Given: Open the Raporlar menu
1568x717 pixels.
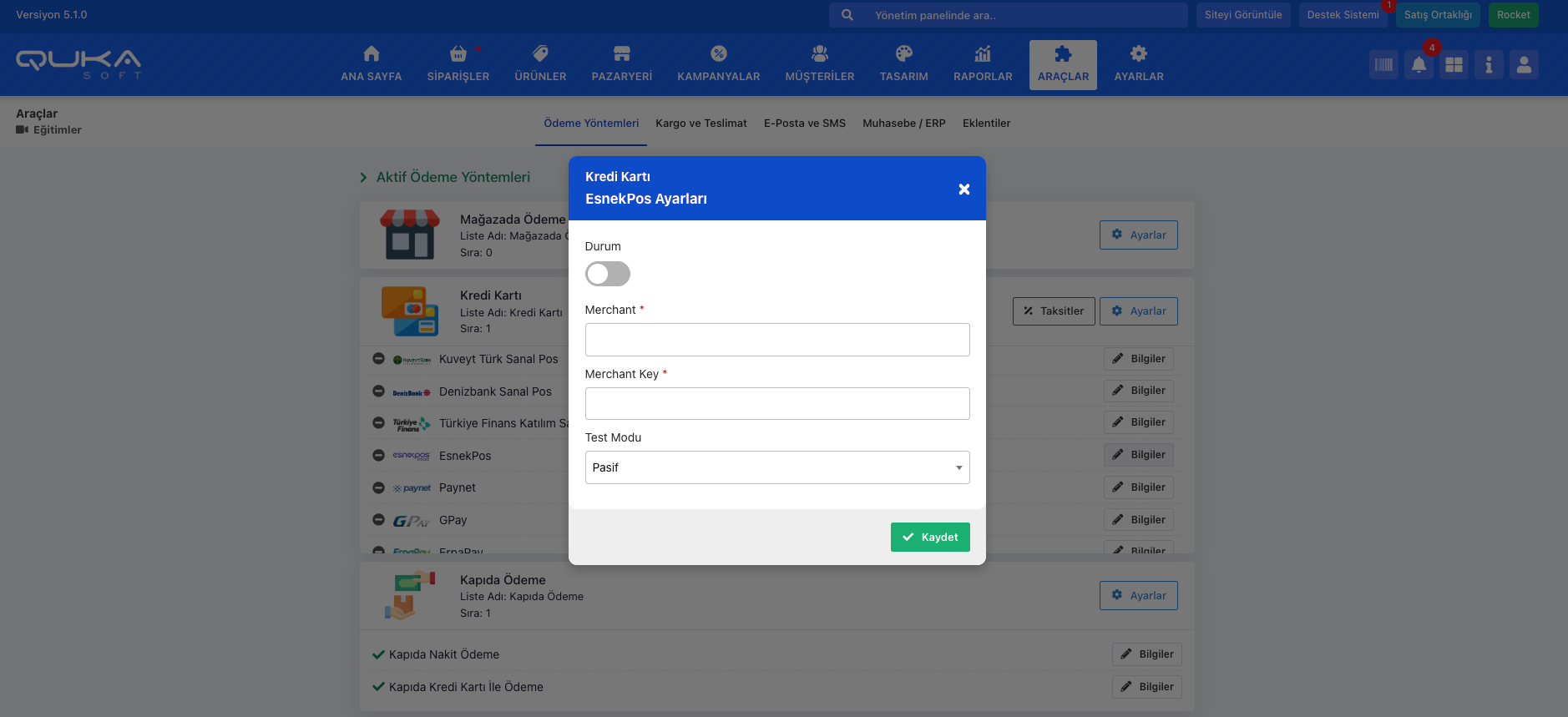Looking at the screenshot, I should 983,63.
